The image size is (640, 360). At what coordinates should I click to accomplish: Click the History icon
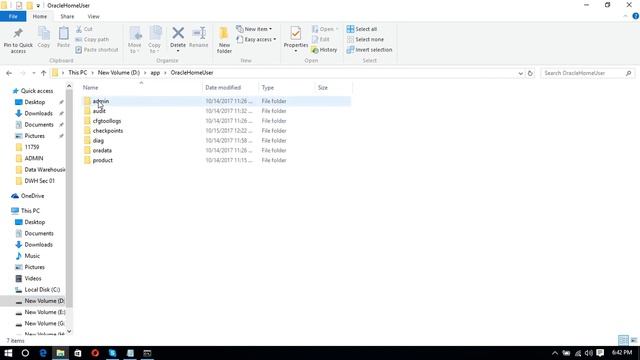pos(315,50)
